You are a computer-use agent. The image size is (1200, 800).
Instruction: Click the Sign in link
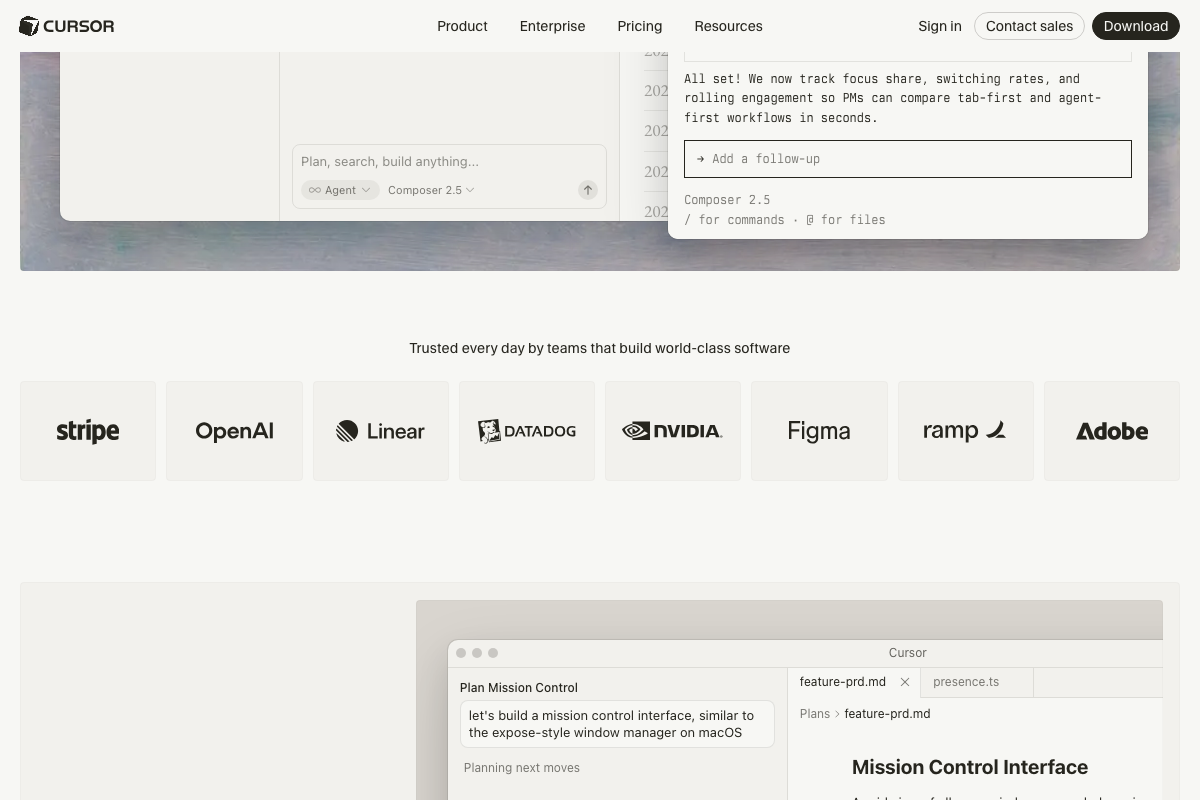pyautogui.click(x=940, y=26)
